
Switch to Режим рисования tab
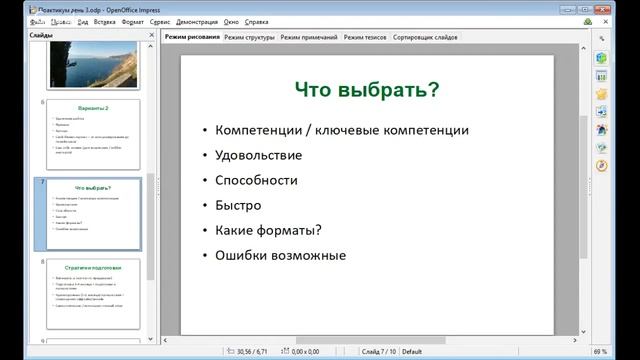[x=192, y=37]
